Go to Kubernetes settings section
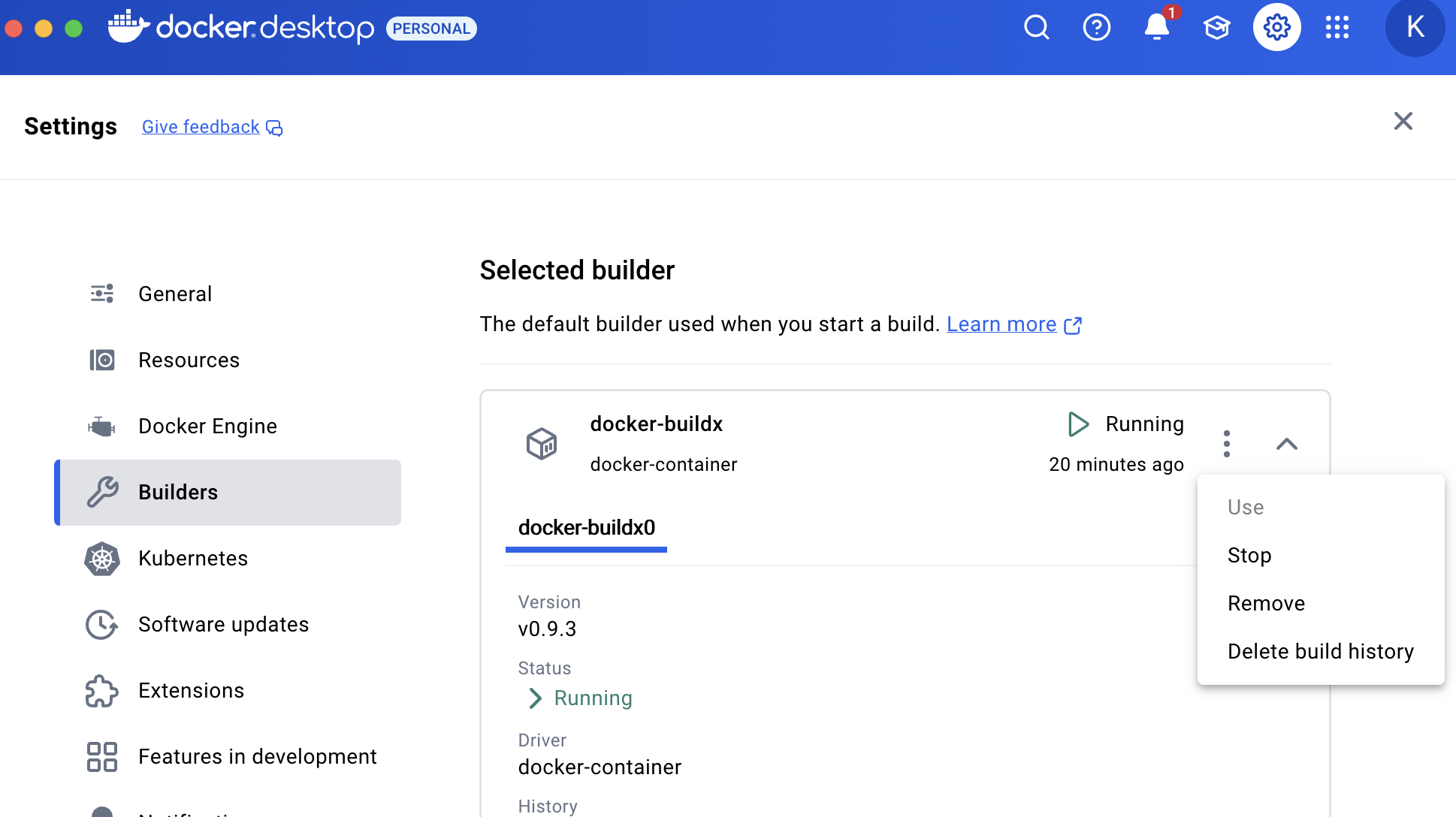 [193, 559]
